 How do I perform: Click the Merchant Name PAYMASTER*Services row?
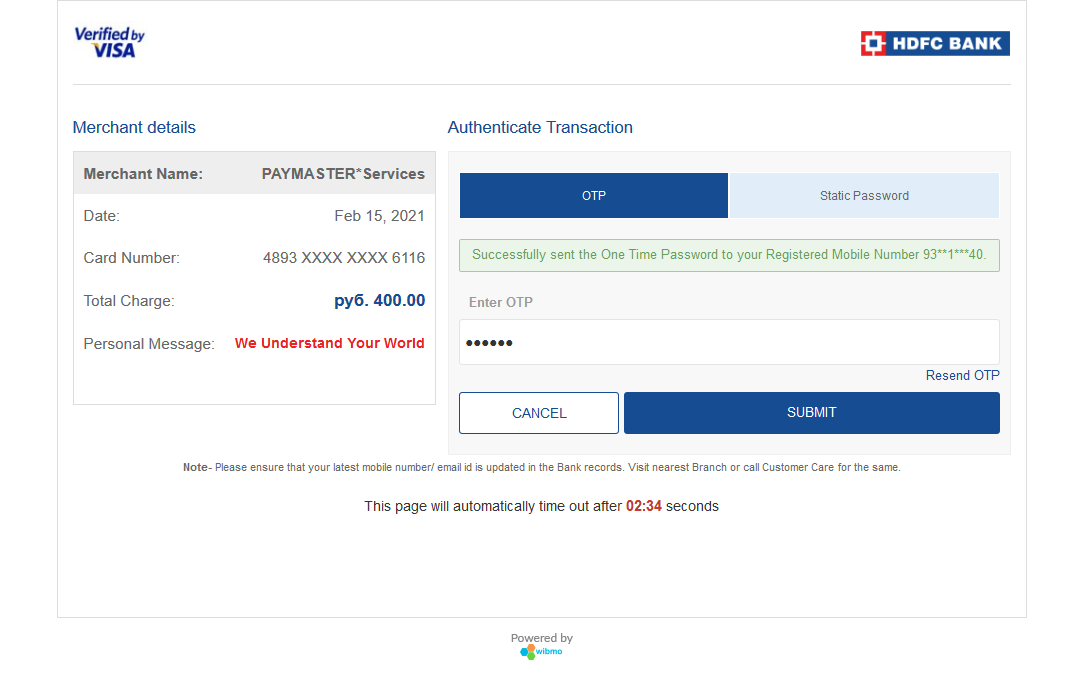coord(254,173)
